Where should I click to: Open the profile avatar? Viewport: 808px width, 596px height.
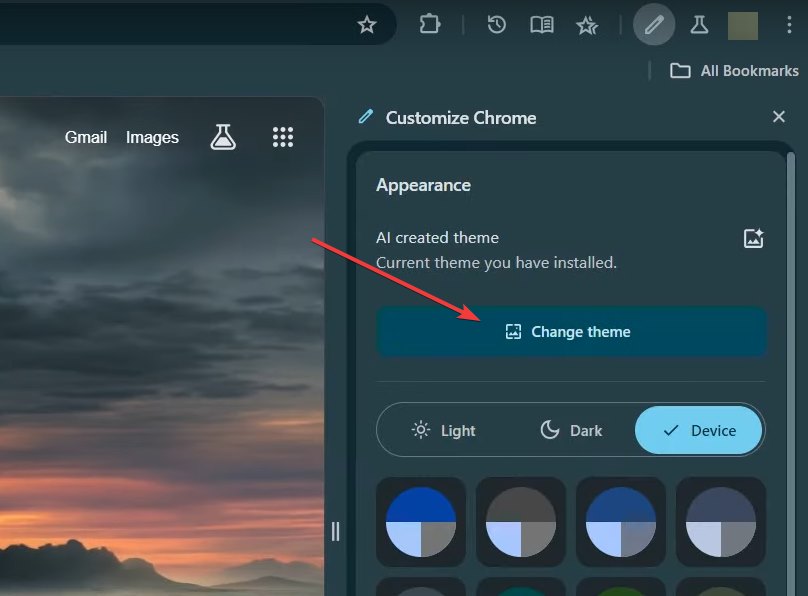coord(743,25)
